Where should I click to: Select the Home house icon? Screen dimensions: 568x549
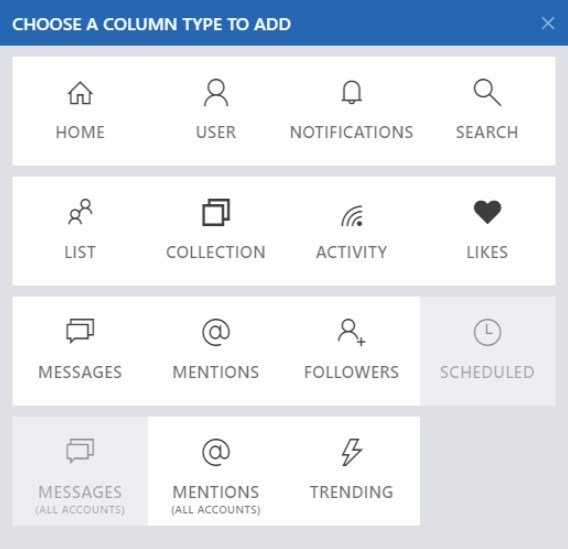pos(80,93)
